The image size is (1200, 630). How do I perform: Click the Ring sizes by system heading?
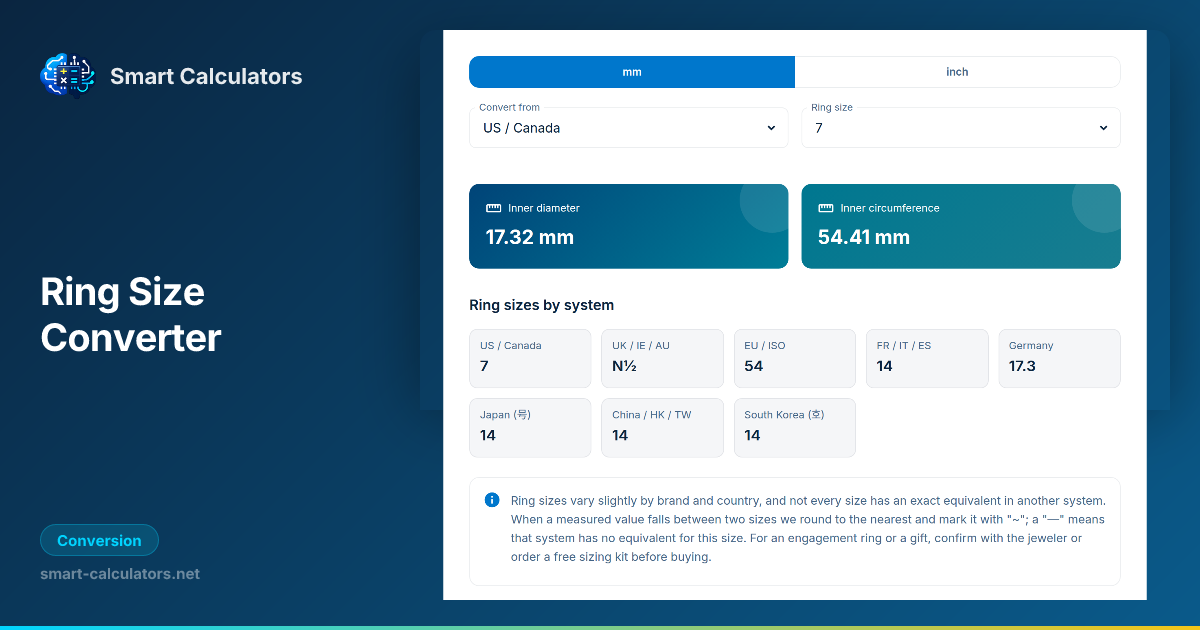541,305
